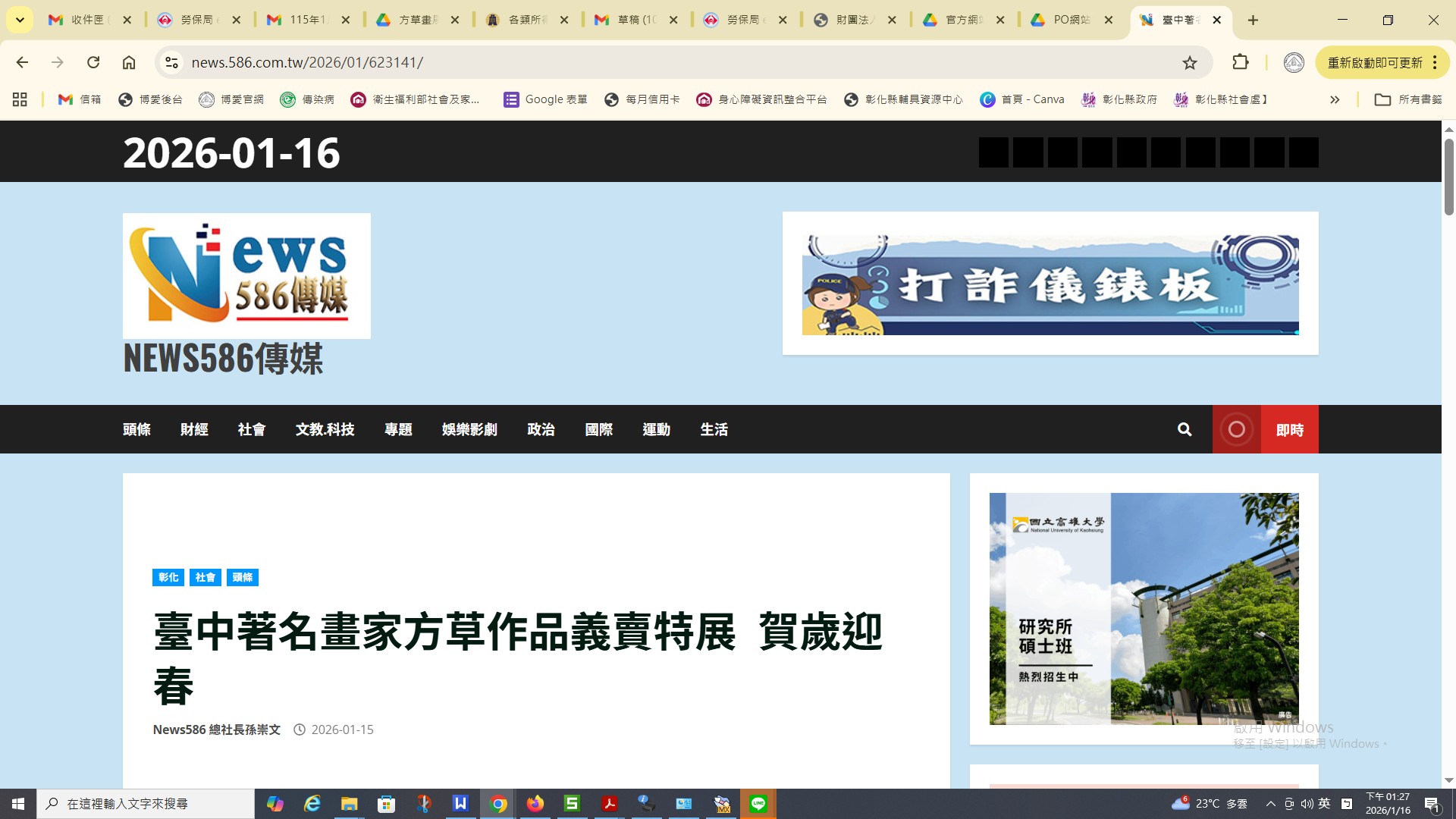Open the 財經 menu section

point(194,429)
